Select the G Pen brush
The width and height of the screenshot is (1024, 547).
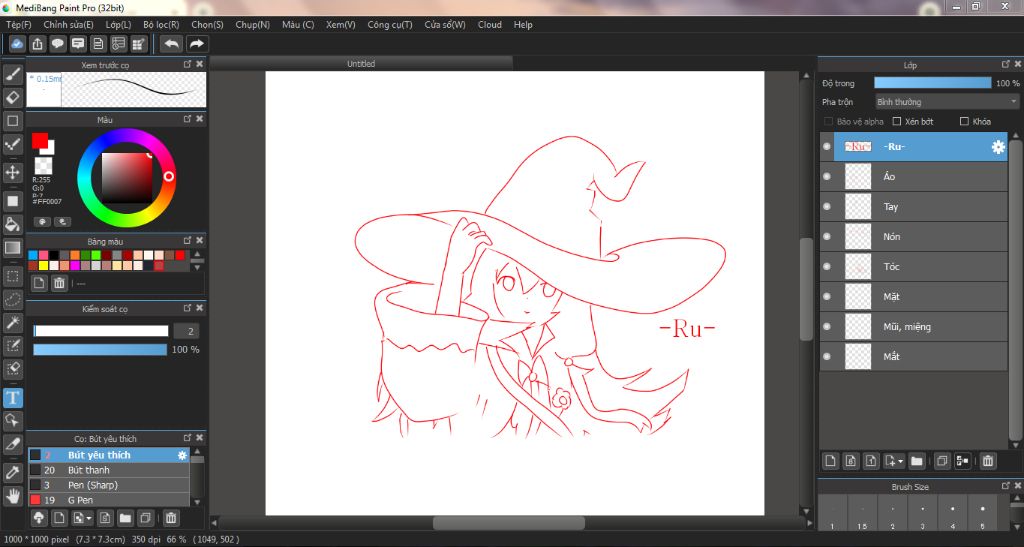coord(108,500)
